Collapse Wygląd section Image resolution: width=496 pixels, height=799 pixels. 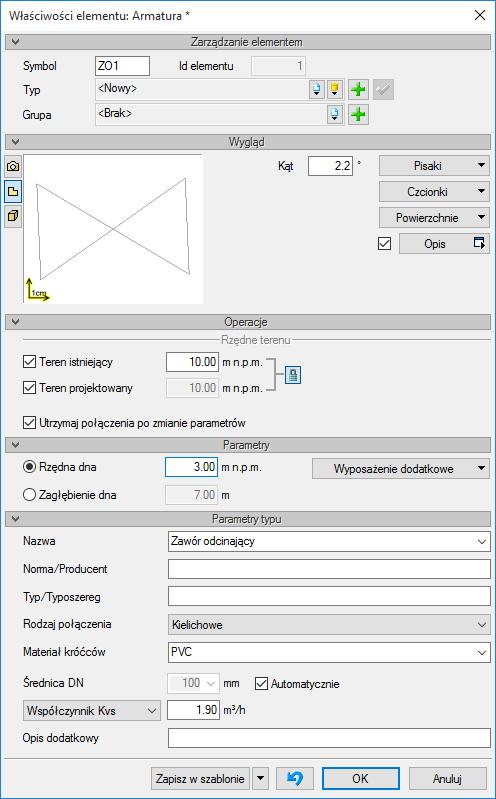(14, 142)
